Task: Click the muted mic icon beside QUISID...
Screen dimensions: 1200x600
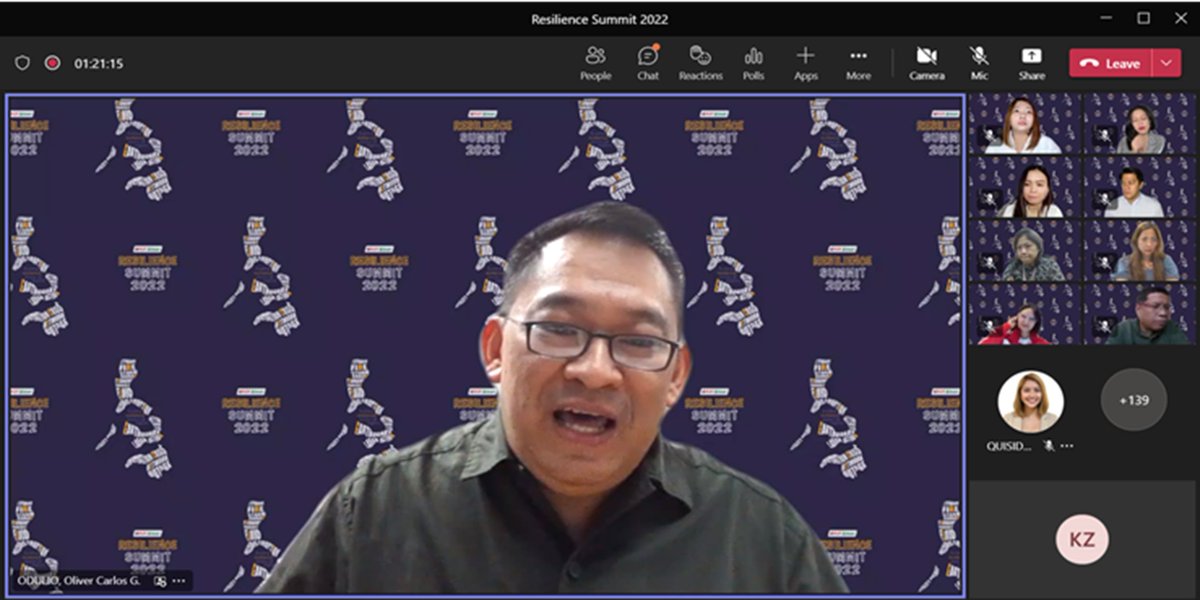Action: (x=1049, y=445)
